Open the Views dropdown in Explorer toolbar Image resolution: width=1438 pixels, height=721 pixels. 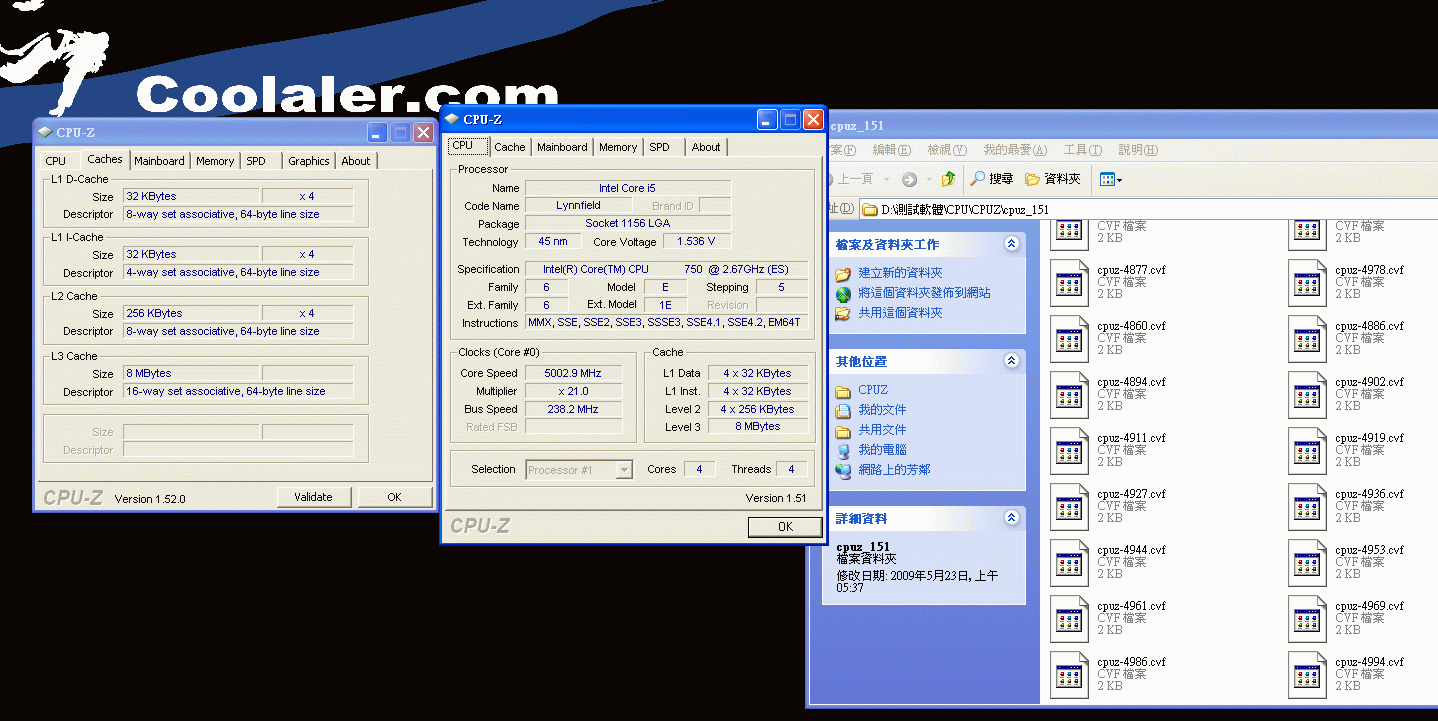(1111, 179)
